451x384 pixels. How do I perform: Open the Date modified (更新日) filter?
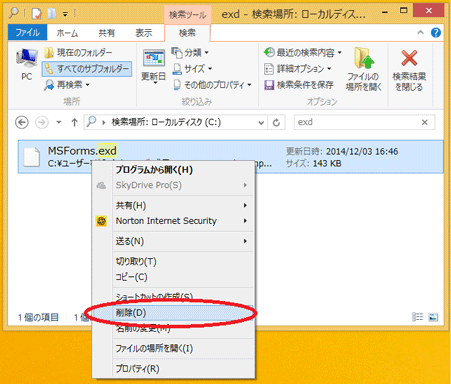click(154, 66)
